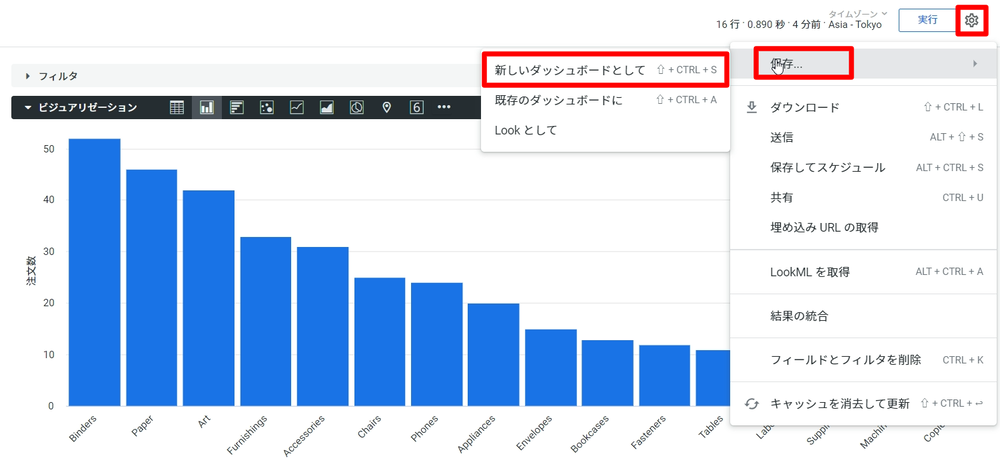Screen dimensions: 1000x460
Task: Select 埋め込み URL の取得
Action: [x=864, y=227]
